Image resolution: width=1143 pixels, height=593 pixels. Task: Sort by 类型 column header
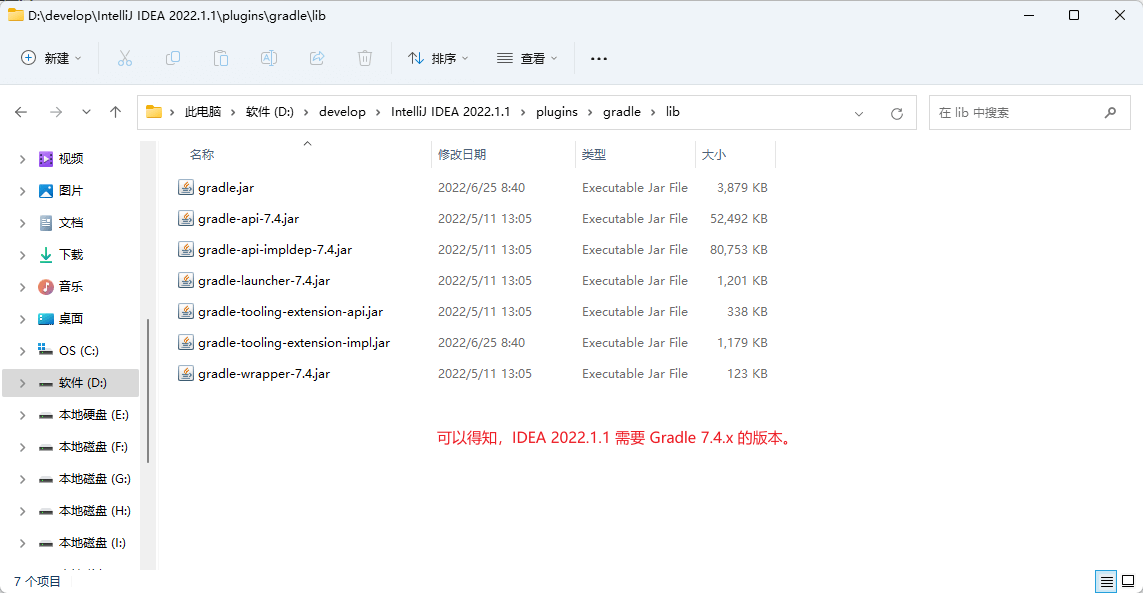[x=593, y=155]
